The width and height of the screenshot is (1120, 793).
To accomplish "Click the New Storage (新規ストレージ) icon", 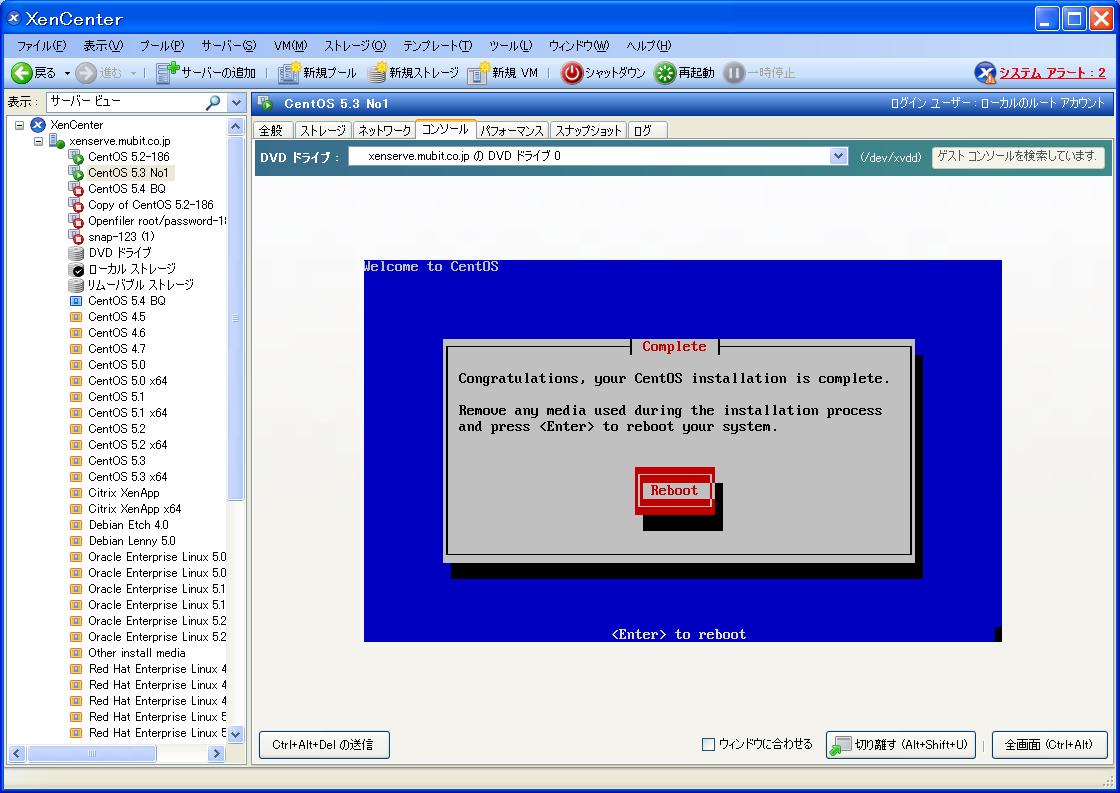I will point(377,72).
